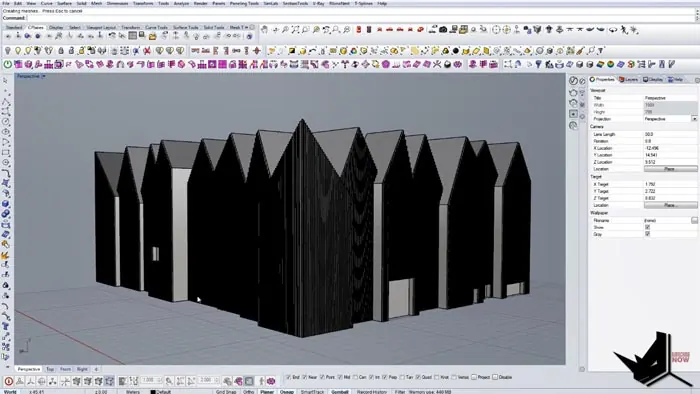Click the camera icon in top toolbar

(443, 30)
